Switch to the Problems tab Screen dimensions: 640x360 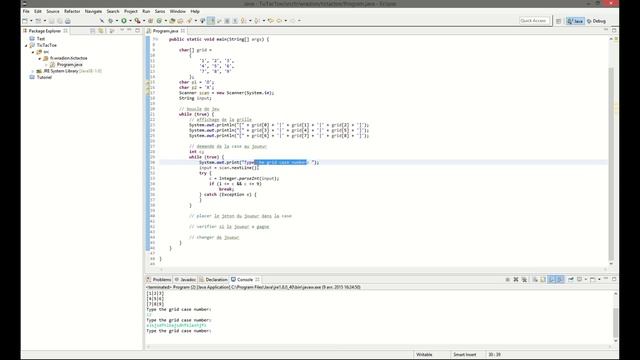point(162,280)
